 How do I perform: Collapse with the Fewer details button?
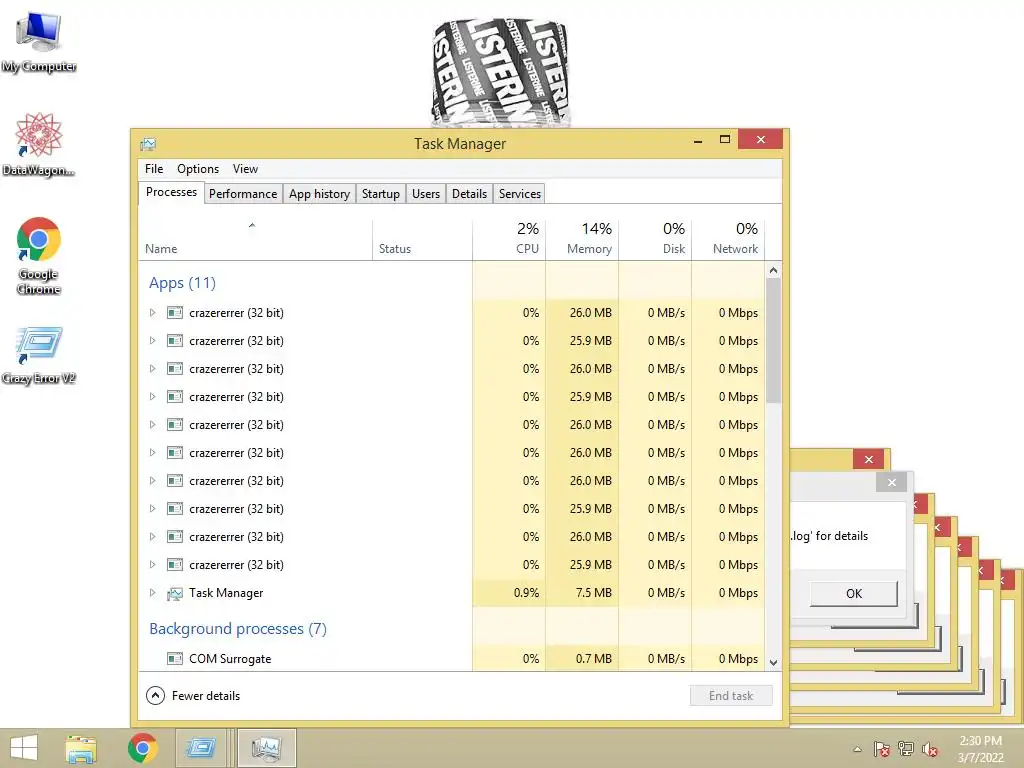[193, 696]
